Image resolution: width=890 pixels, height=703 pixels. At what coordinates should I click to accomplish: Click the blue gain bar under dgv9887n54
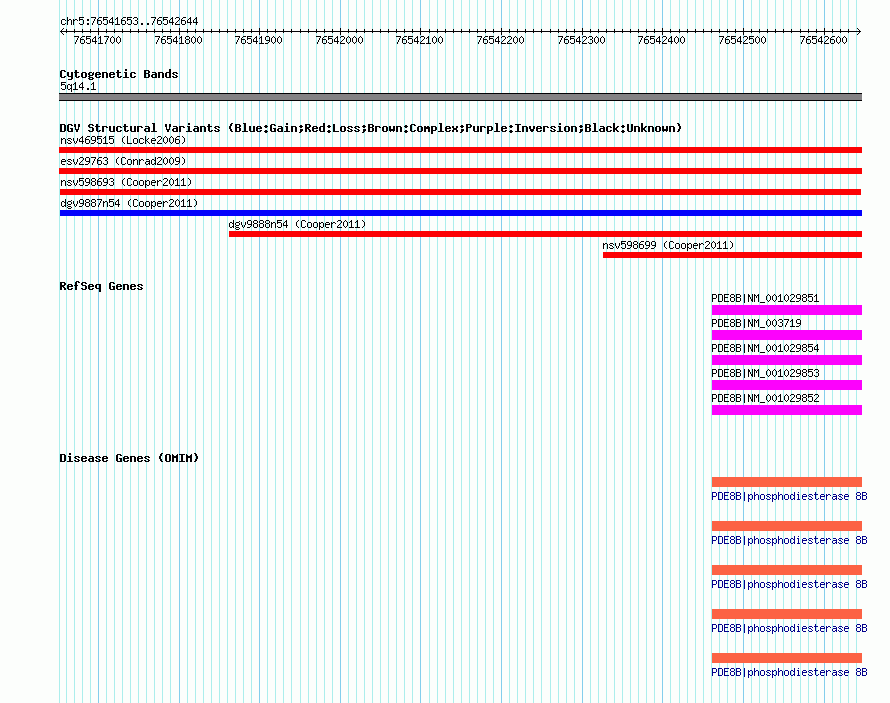click(460, 213)
